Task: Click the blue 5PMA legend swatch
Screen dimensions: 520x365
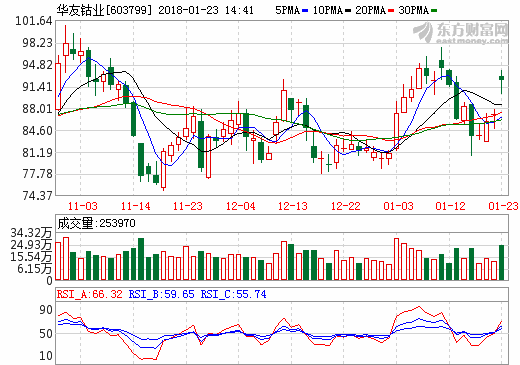Action: coord(305,11)
